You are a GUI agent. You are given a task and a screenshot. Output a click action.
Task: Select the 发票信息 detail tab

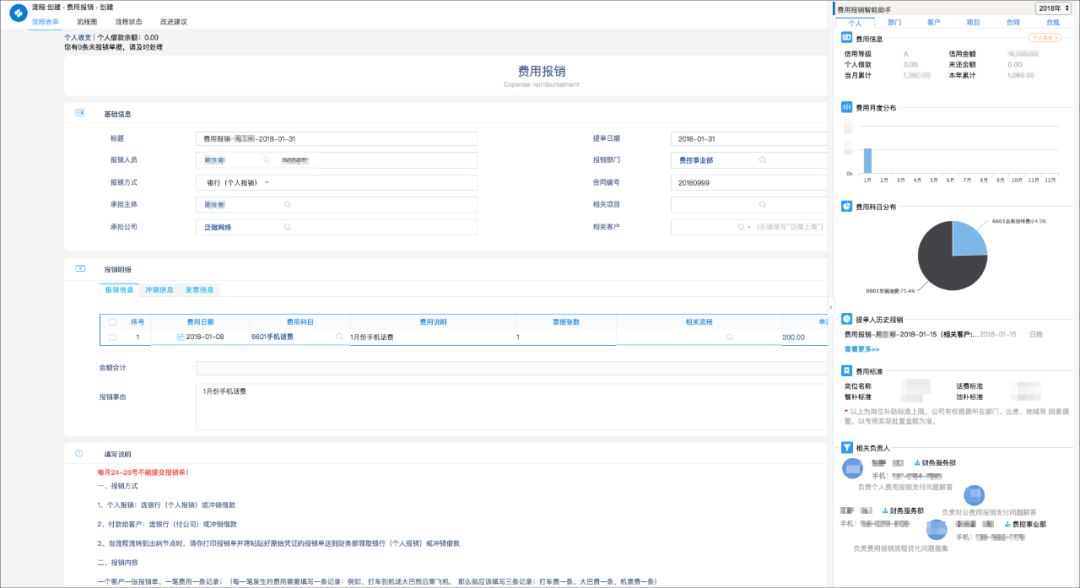(x=200, y=290)
